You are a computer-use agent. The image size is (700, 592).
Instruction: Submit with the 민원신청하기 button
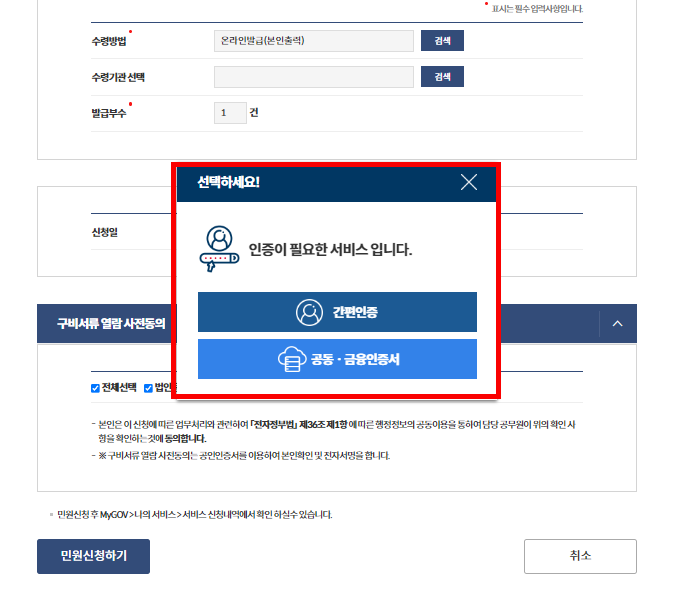93,556
